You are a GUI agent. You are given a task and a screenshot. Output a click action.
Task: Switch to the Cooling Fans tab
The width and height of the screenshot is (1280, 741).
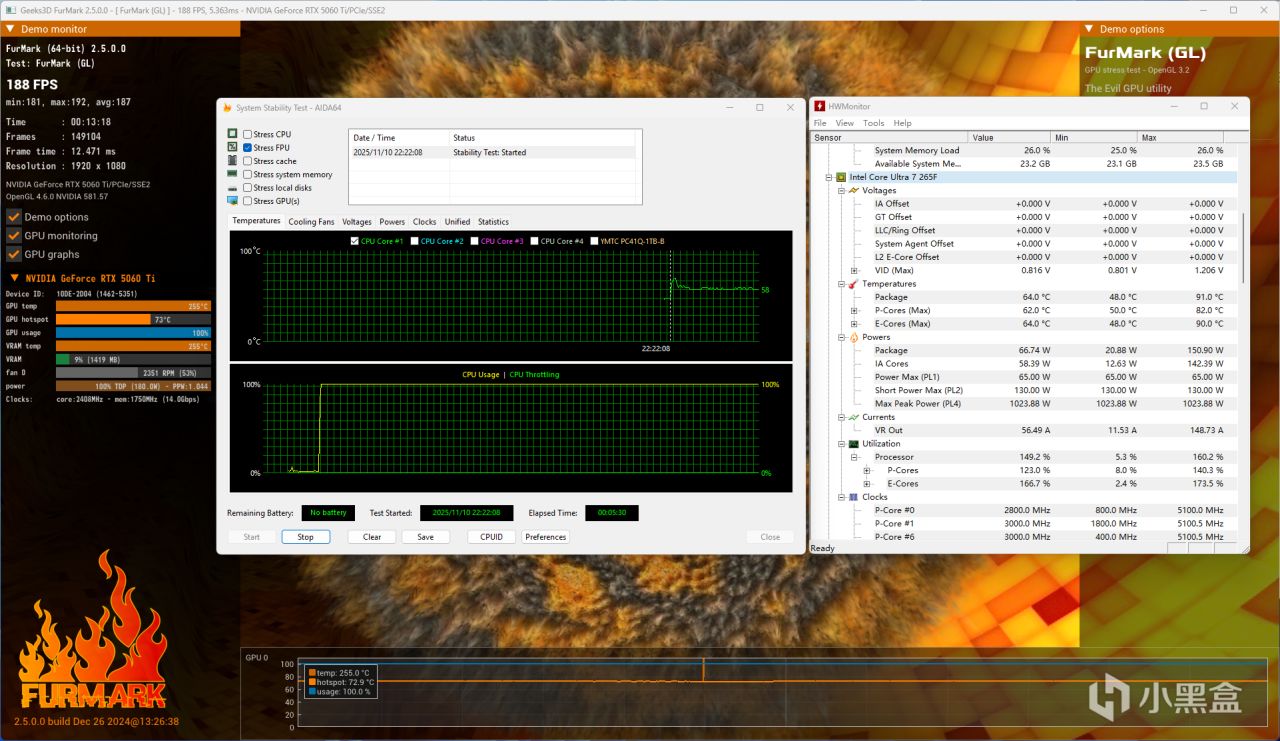coord(311,222)
